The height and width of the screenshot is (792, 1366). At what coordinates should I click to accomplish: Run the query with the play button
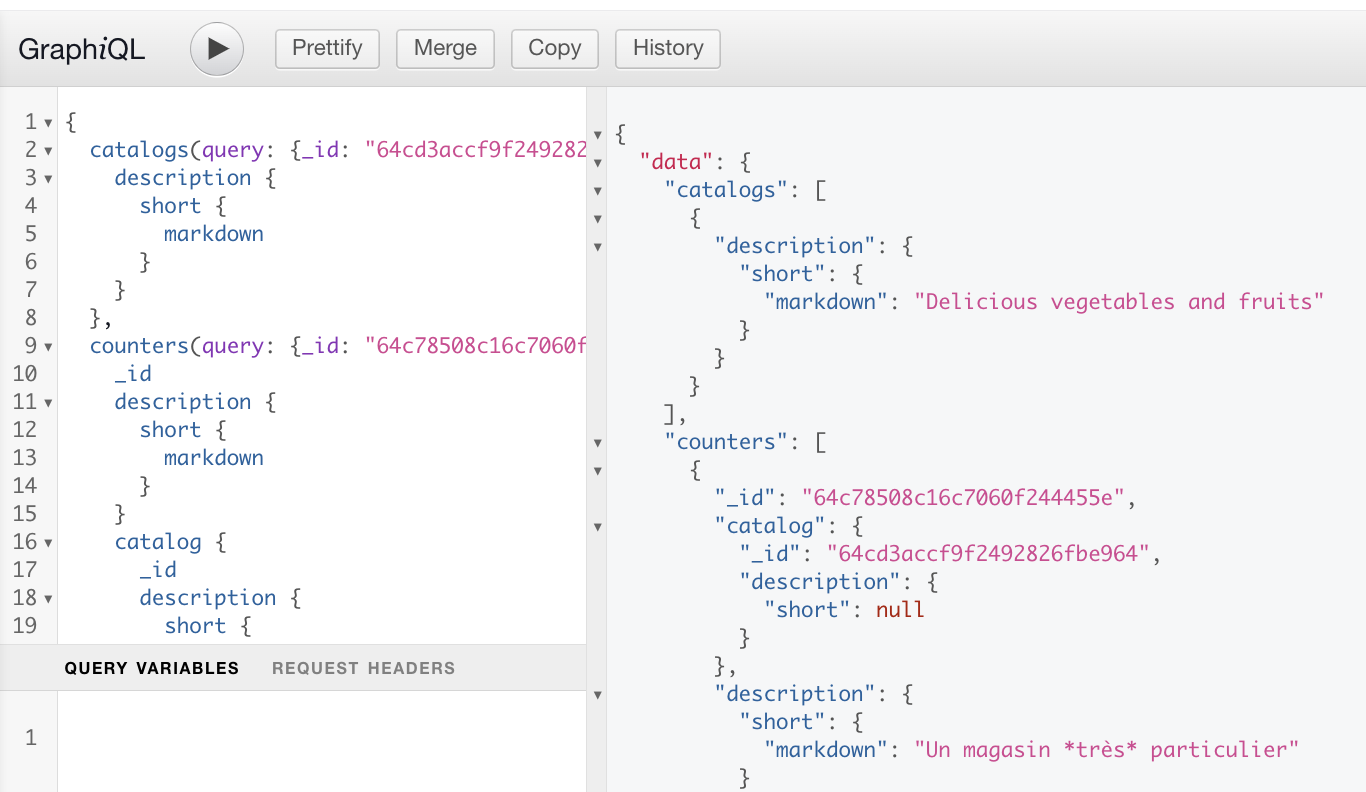point(217,49)
